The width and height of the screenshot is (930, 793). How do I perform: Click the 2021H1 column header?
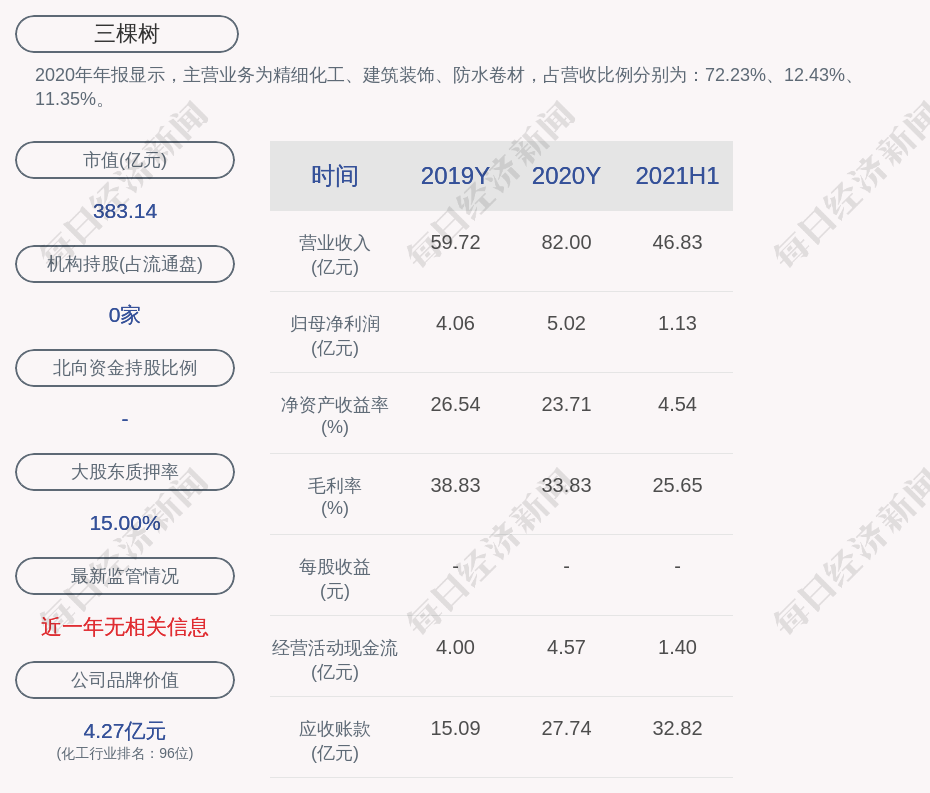pos(677,176)
